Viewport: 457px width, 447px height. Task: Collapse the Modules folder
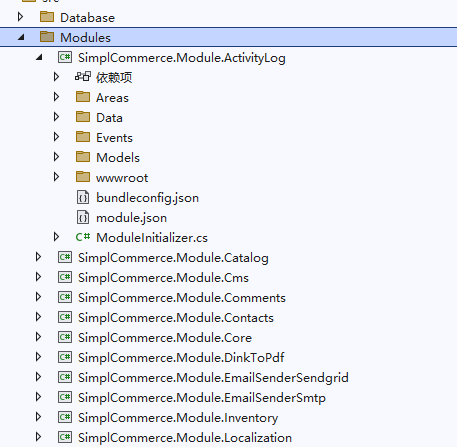[21, 37]
